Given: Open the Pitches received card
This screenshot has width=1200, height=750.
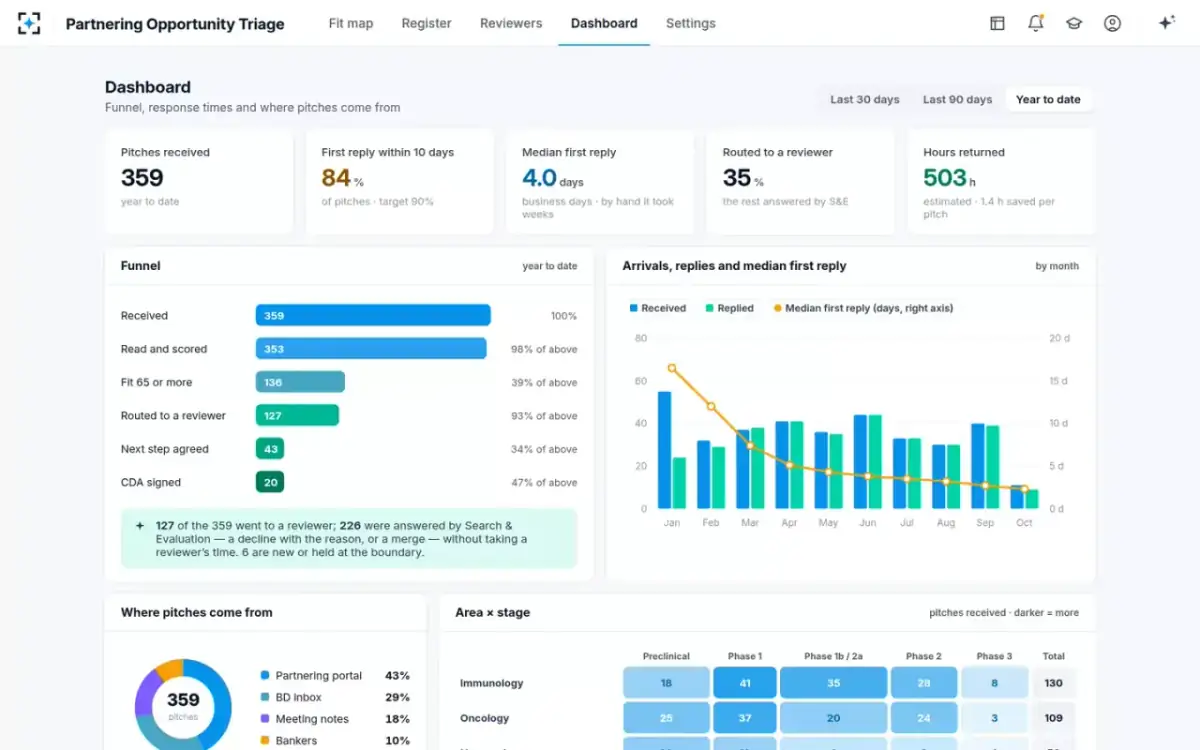Looking at the screenshot, I should (x=199, y=181).
